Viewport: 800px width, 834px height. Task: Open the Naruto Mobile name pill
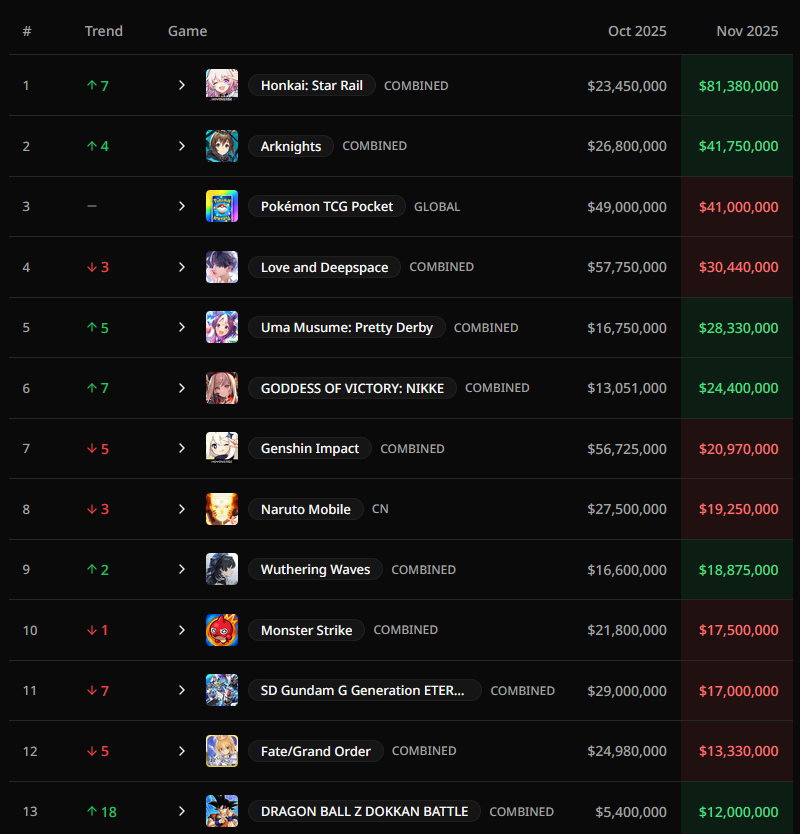(x=306, y=509)
